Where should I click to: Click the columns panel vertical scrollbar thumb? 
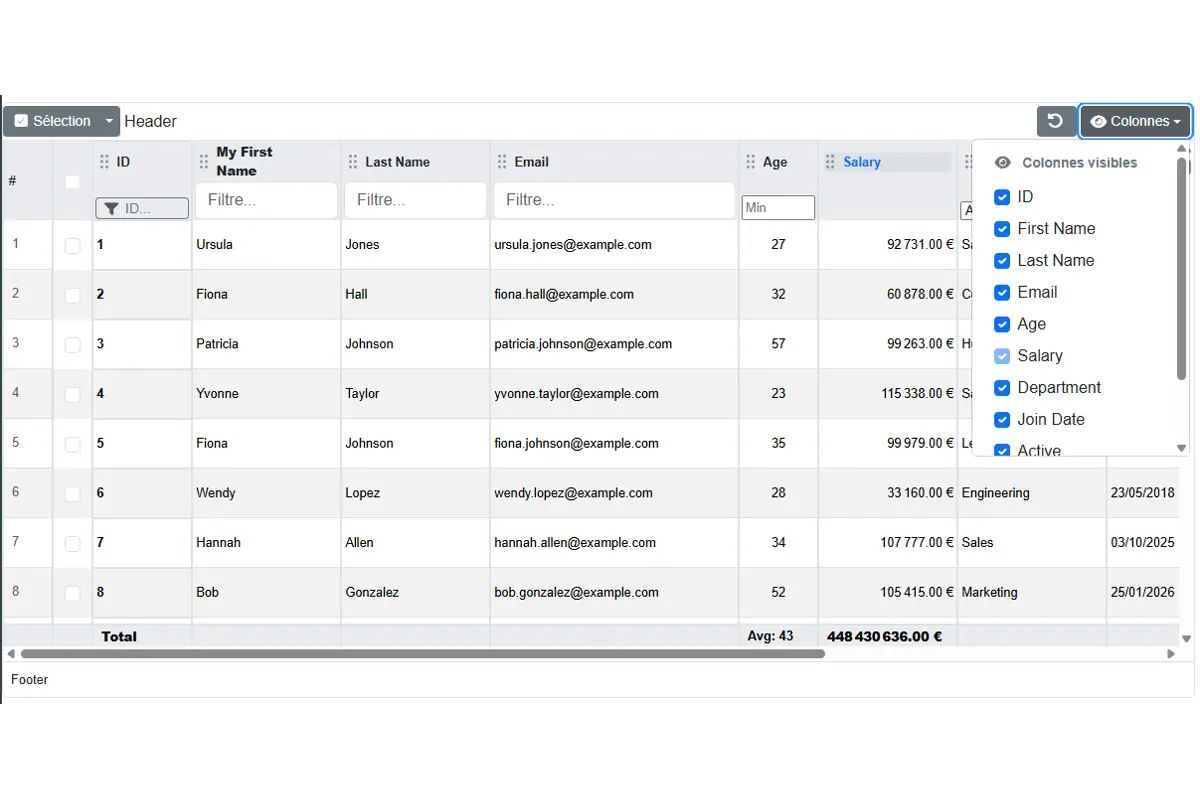click(1181, 268)
